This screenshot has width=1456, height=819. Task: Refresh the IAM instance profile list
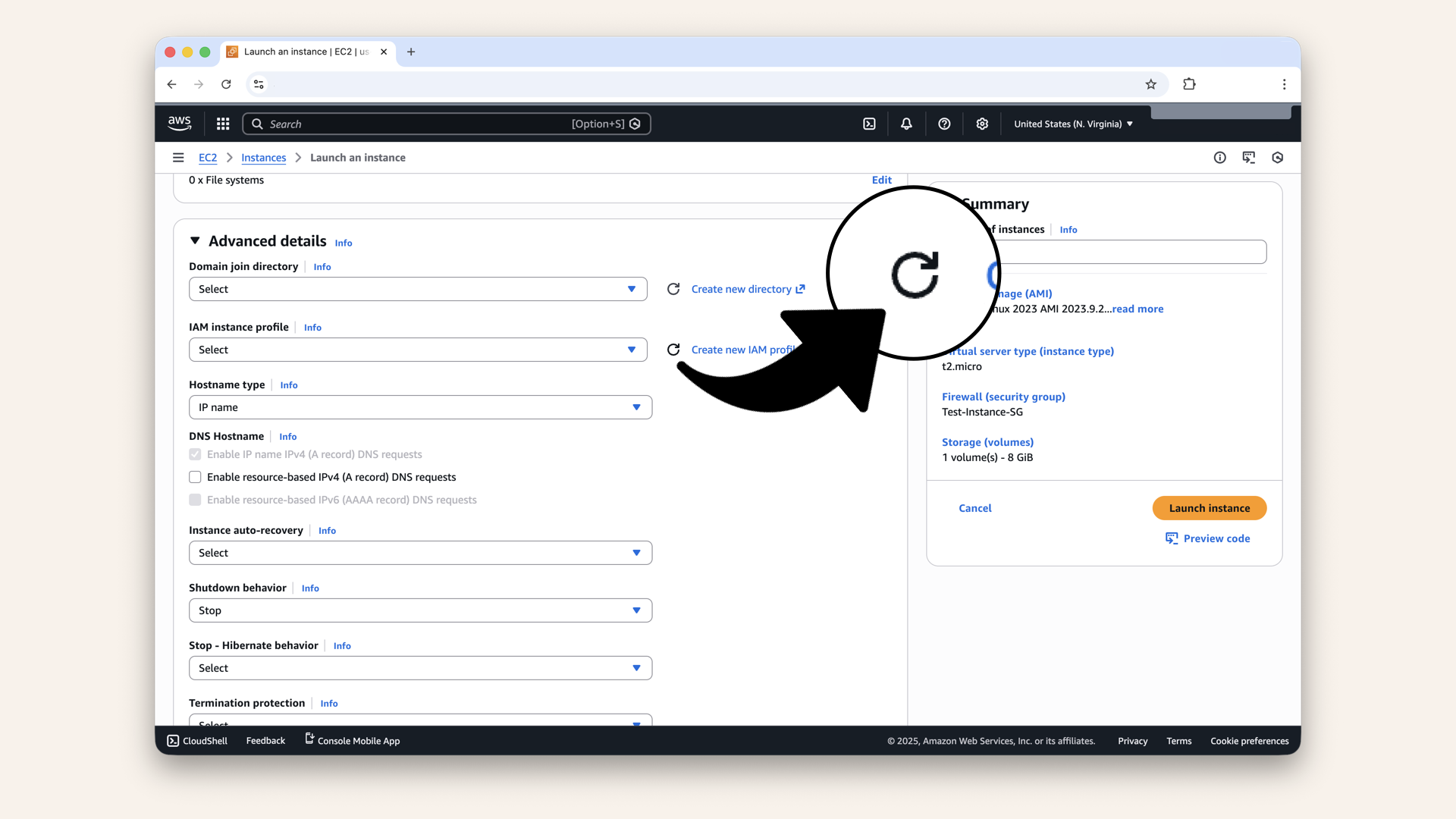pyautogui.click(x=673, y=350)
